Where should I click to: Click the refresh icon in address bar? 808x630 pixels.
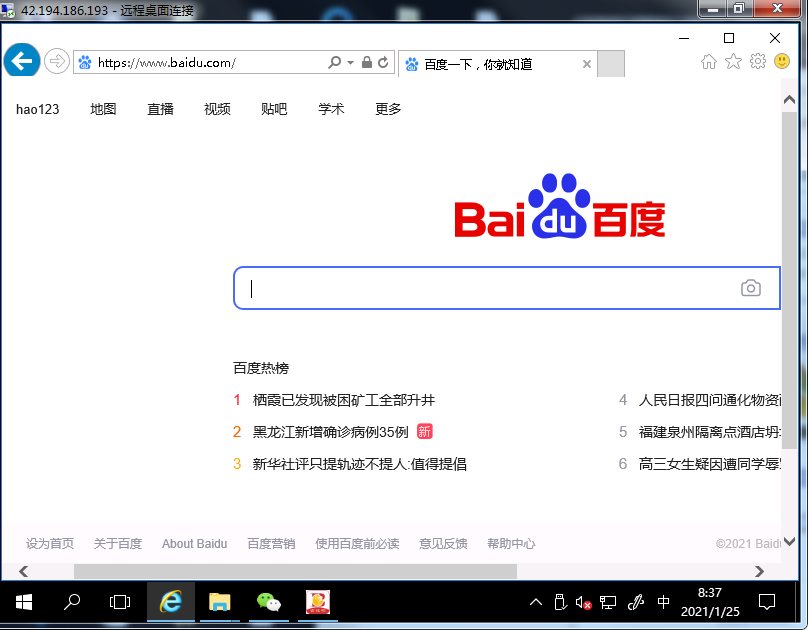click(x=383, y=63)
